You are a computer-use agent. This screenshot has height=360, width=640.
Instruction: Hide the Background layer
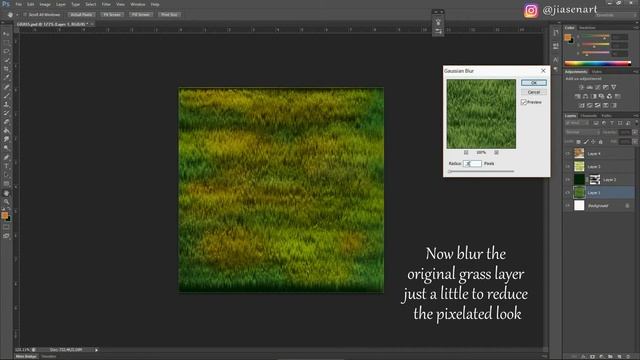tap(568, 206)
